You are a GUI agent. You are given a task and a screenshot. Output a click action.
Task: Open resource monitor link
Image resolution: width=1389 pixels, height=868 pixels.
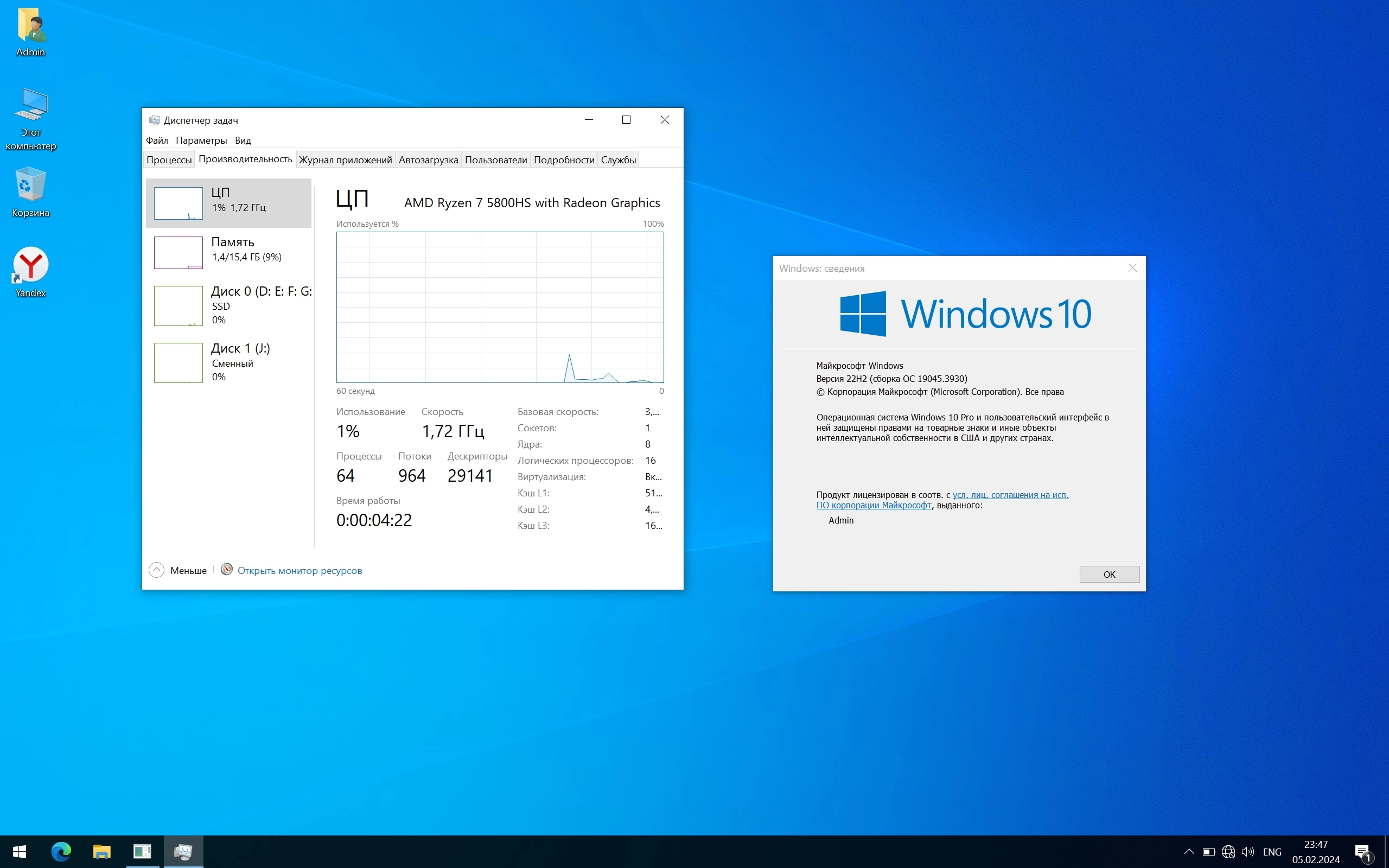300,571
